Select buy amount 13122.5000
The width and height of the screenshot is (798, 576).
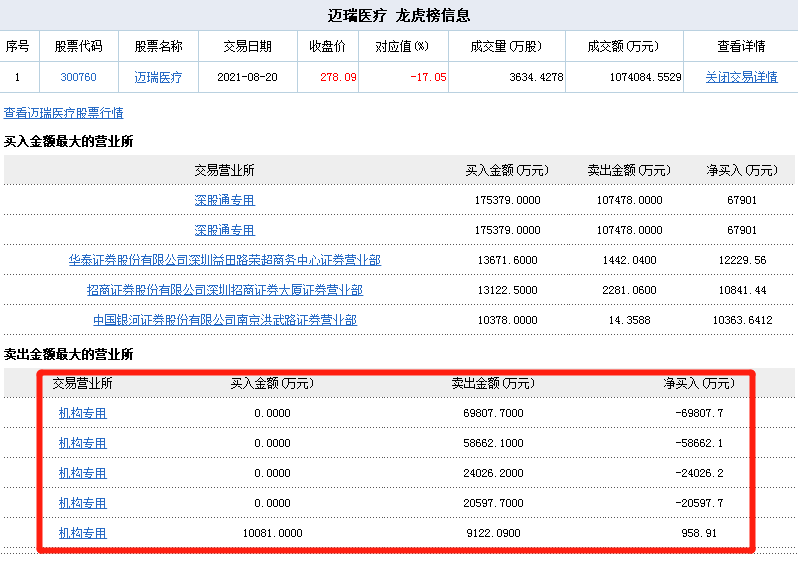pos(507,290)
